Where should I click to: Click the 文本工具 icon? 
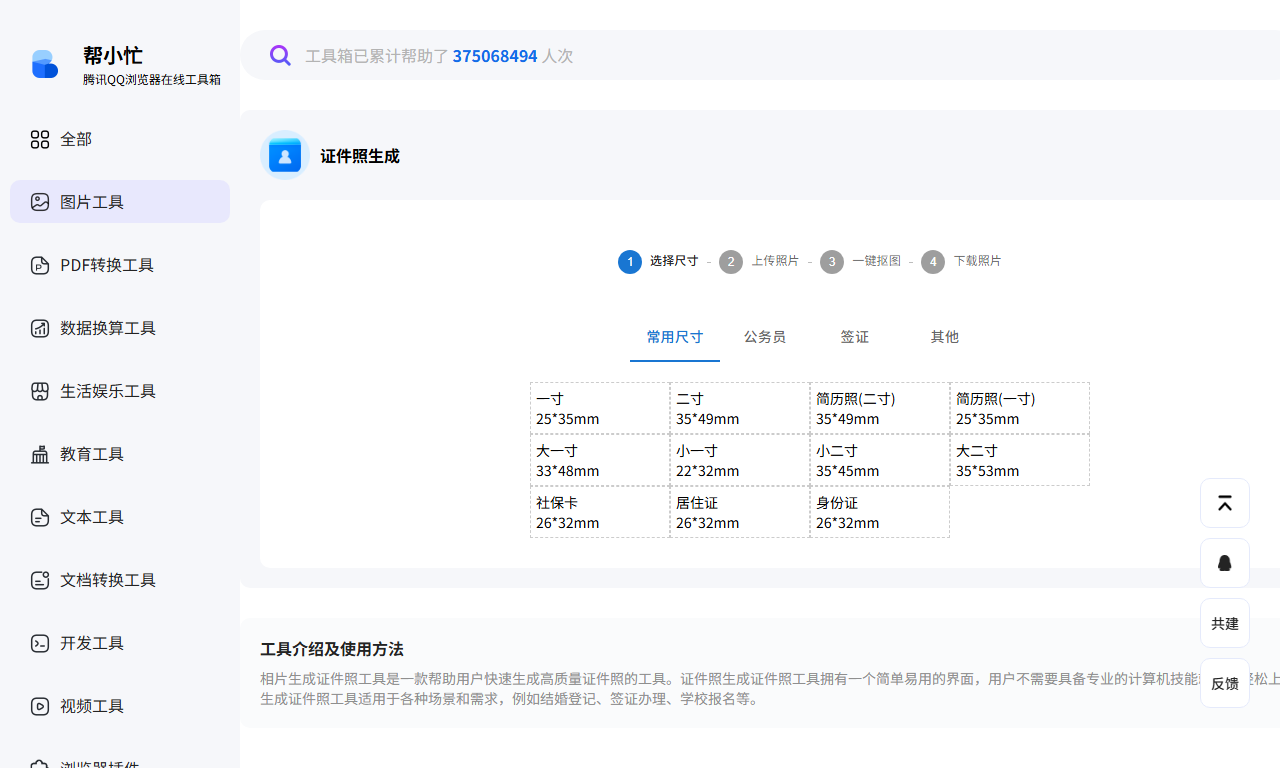coord(40,517)
